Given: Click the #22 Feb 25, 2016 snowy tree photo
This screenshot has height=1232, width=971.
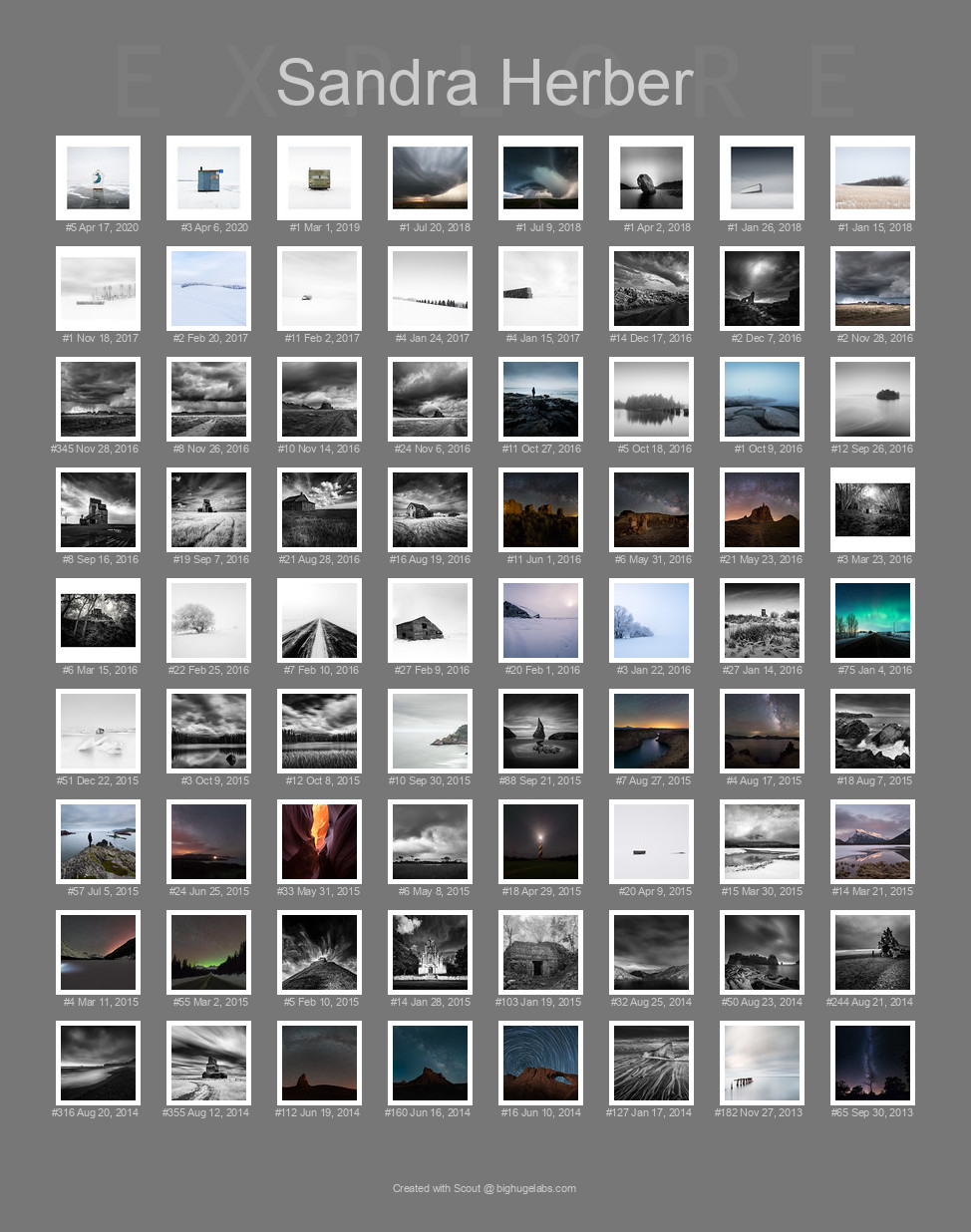Looking at the screenshot, I should [x=208, y=620].
